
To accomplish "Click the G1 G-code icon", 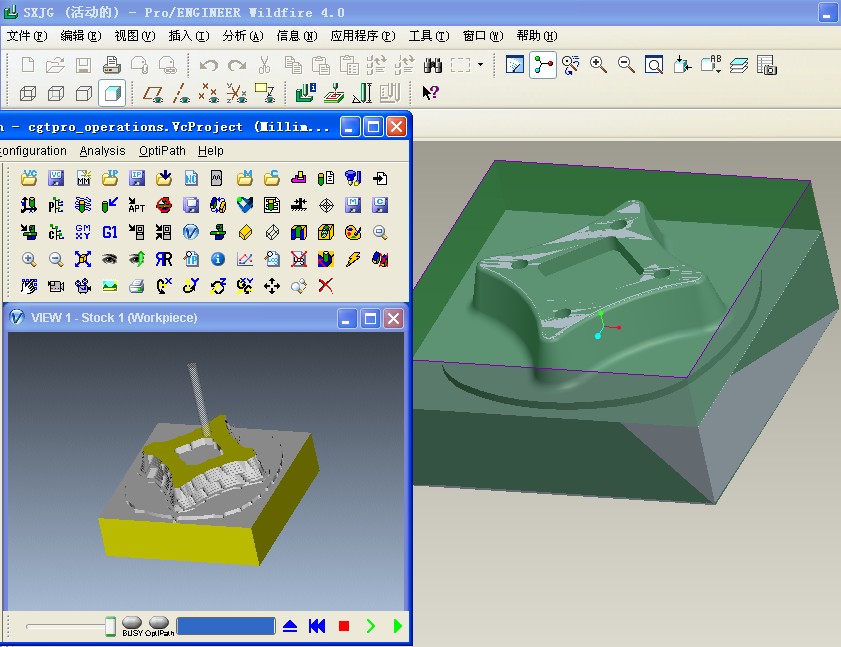I will (x=110, y=232).
